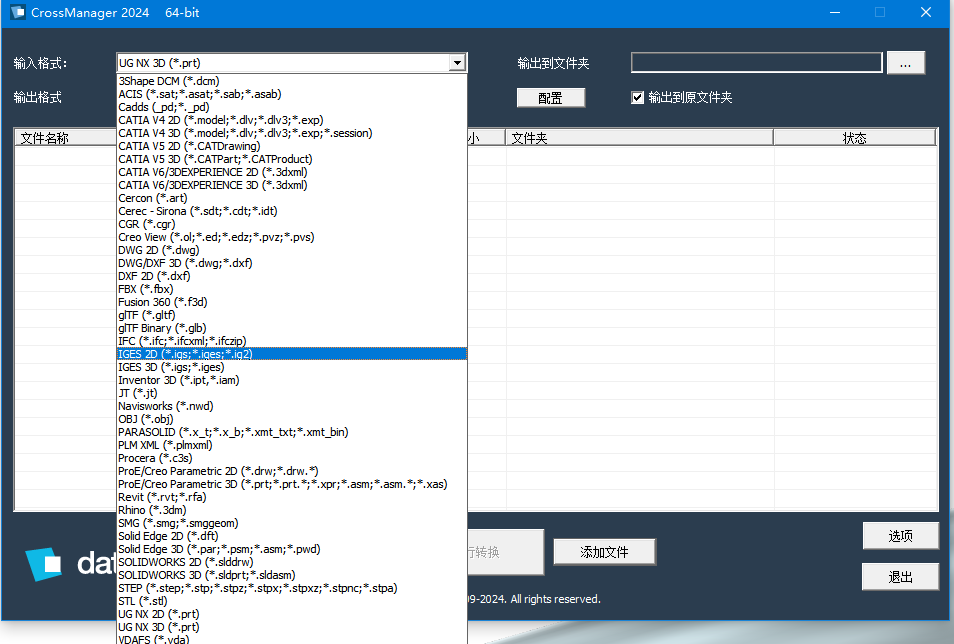Pick CATIA V5 3D format option
This screenshot has width=954, height=644.
point(215,159)
